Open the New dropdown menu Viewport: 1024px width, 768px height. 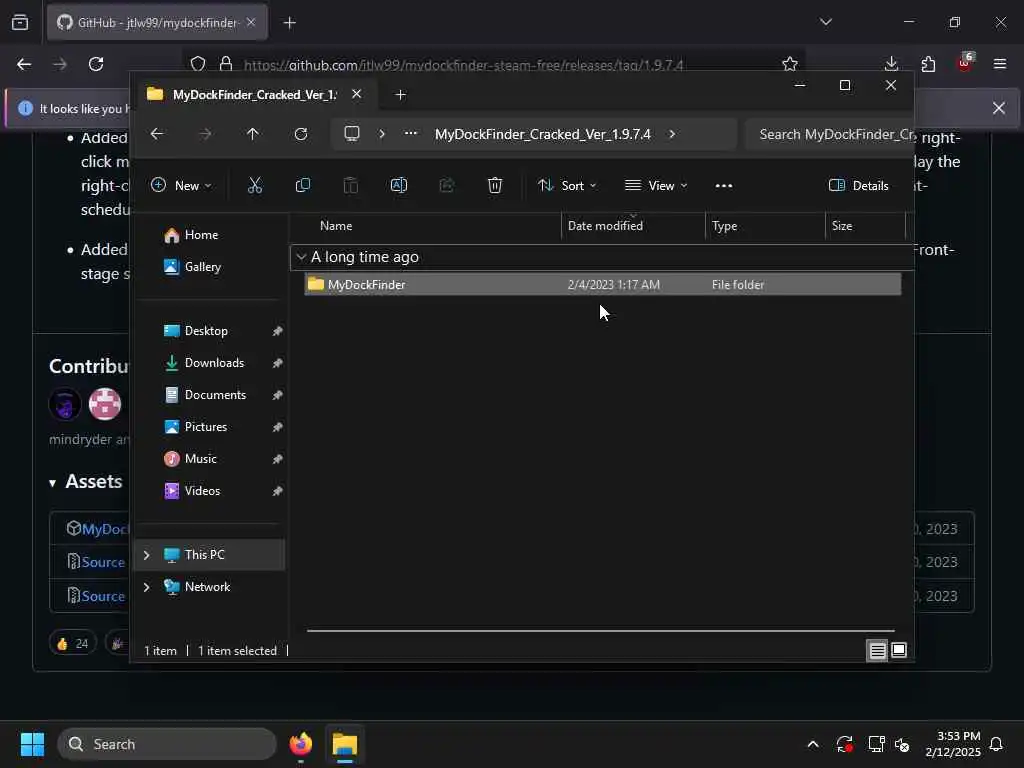point(181,185)
